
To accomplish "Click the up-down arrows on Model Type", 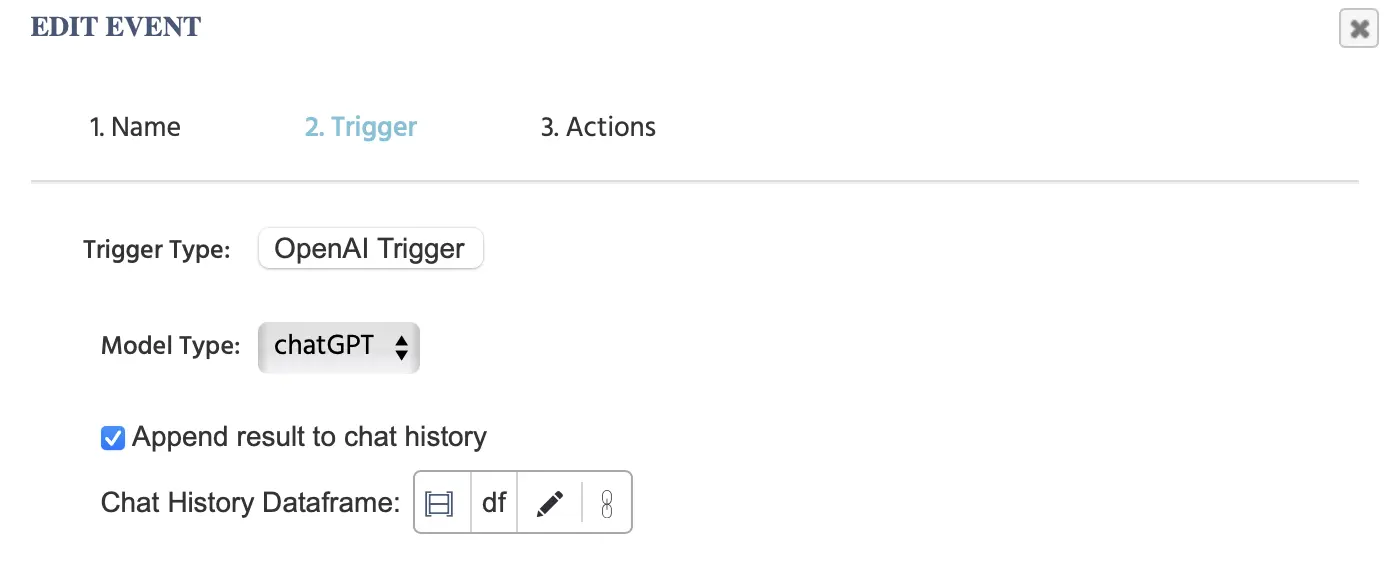I will (x=401, y=348).
